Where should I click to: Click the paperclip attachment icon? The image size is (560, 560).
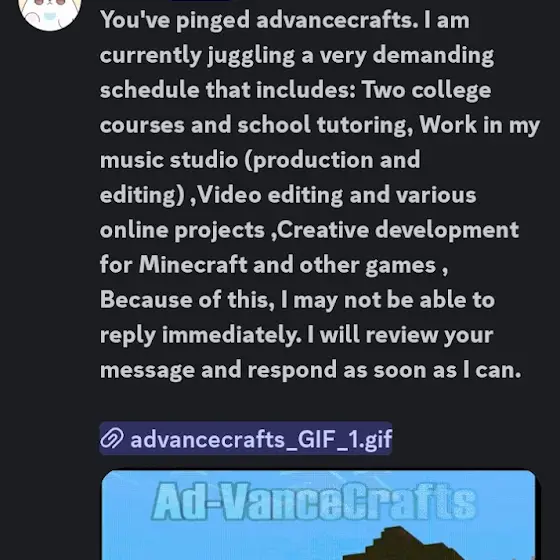[x=112, y=439]
